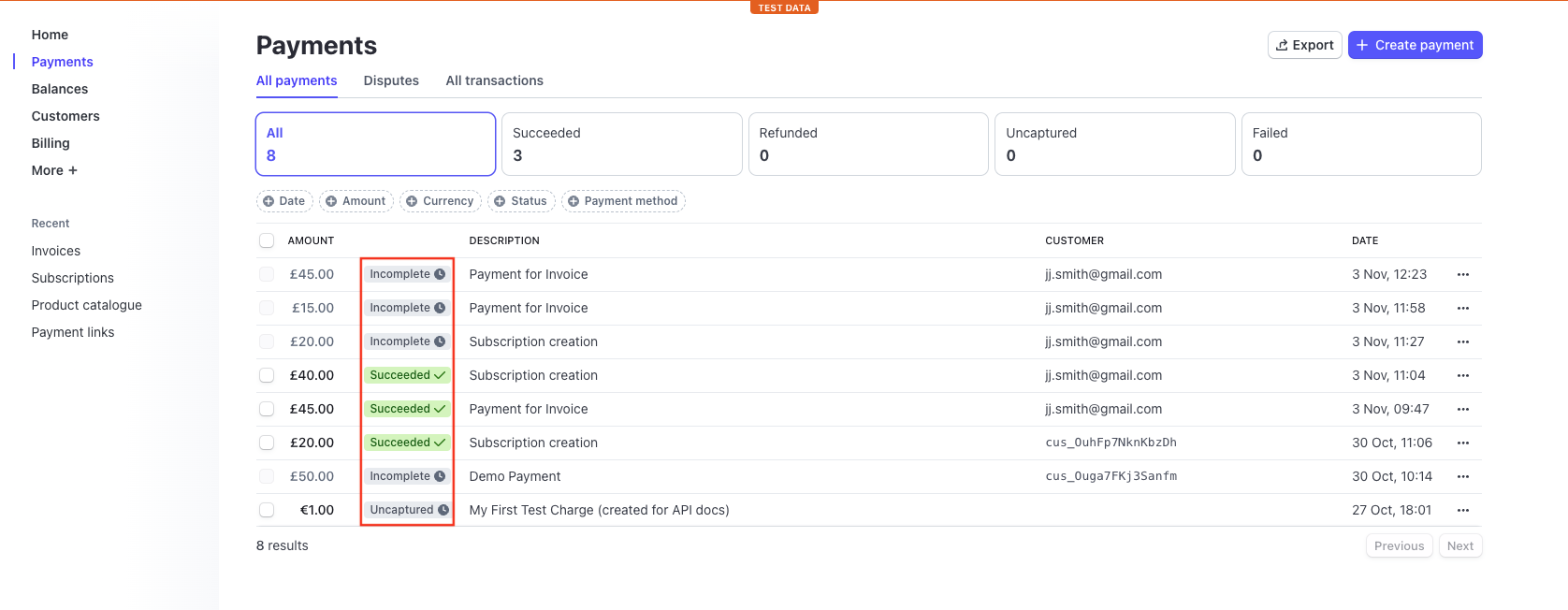Click the clock icon on the Uncaptured status badge

coord(443,510)
